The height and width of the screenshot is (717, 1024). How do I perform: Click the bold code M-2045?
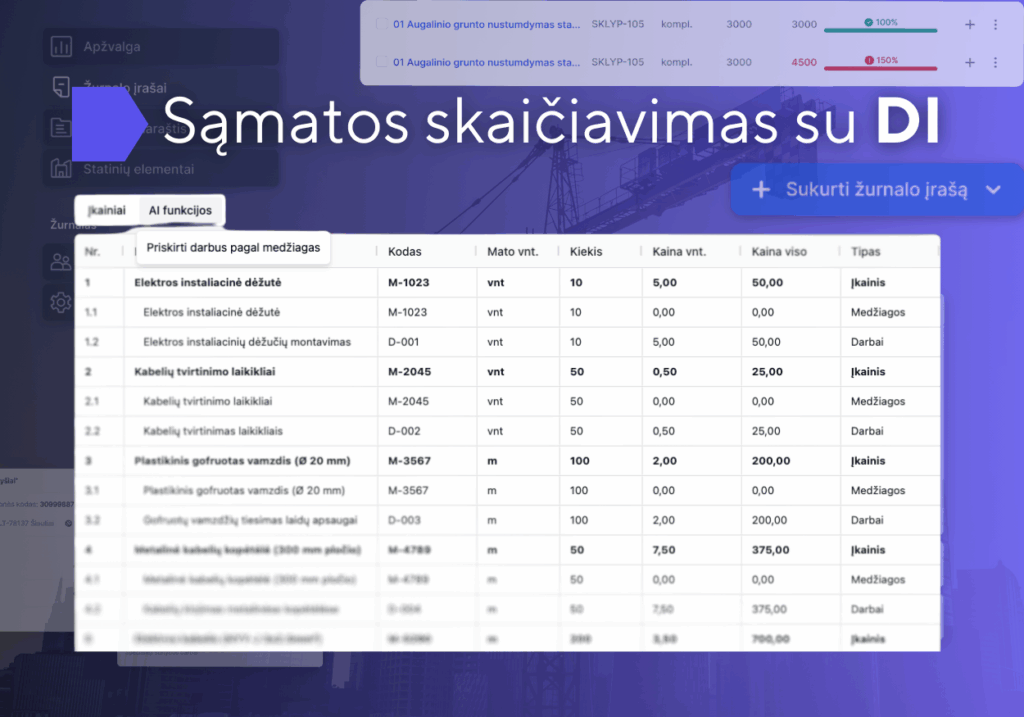coord(409,372)
